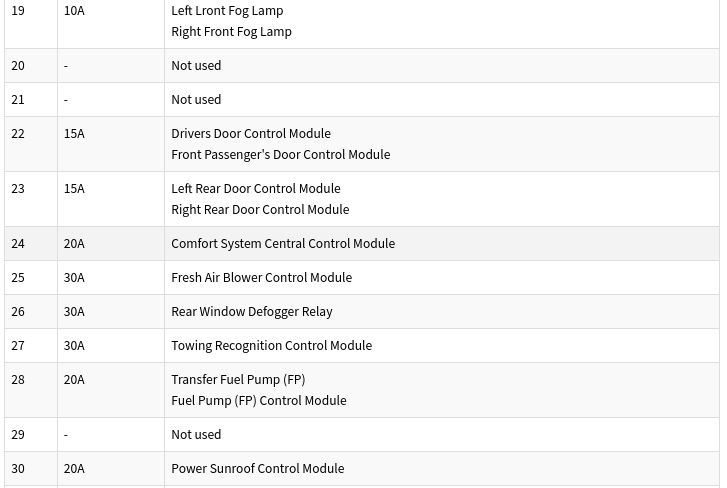The image size is (727, 488).
Task: Click Right Front Fog Lamp text
Action: (x=231, y=32)
